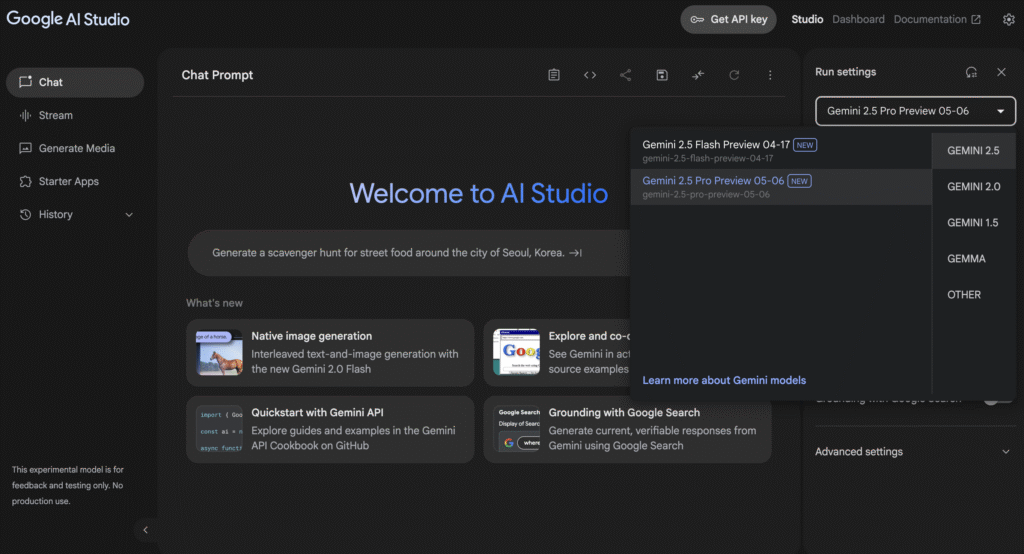Viewport: 1024px width, 554px height.
Task: Open the model selector dropdown
Action: (915, 111)
